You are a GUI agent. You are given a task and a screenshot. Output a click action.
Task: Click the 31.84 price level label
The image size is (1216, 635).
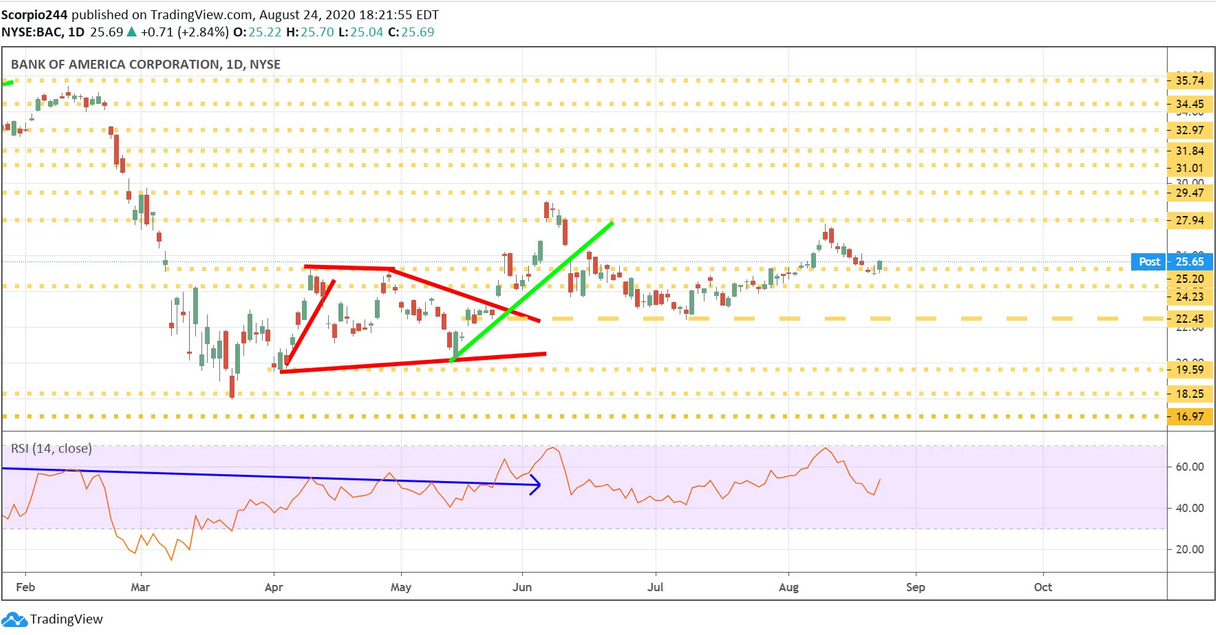pyautogui.click(x=1189, y=152)
